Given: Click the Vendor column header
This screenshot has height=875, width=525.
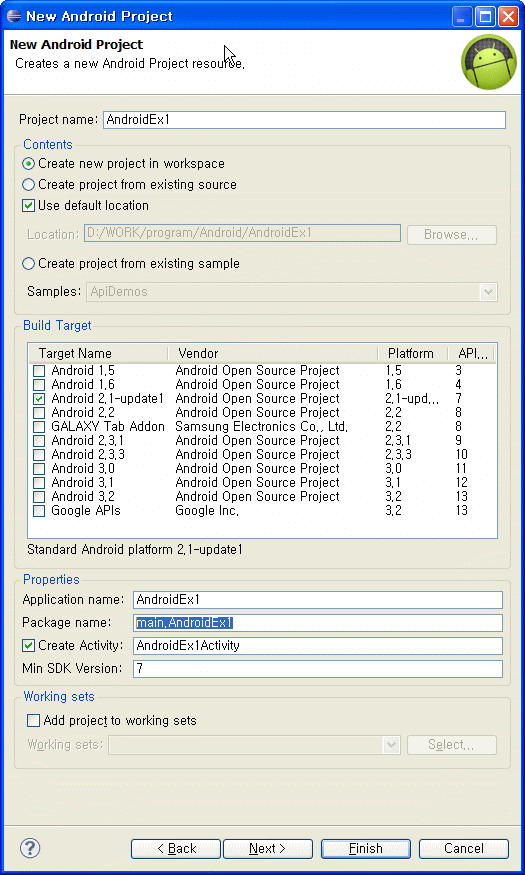Looking at the screenshot, I should point(273,353).
